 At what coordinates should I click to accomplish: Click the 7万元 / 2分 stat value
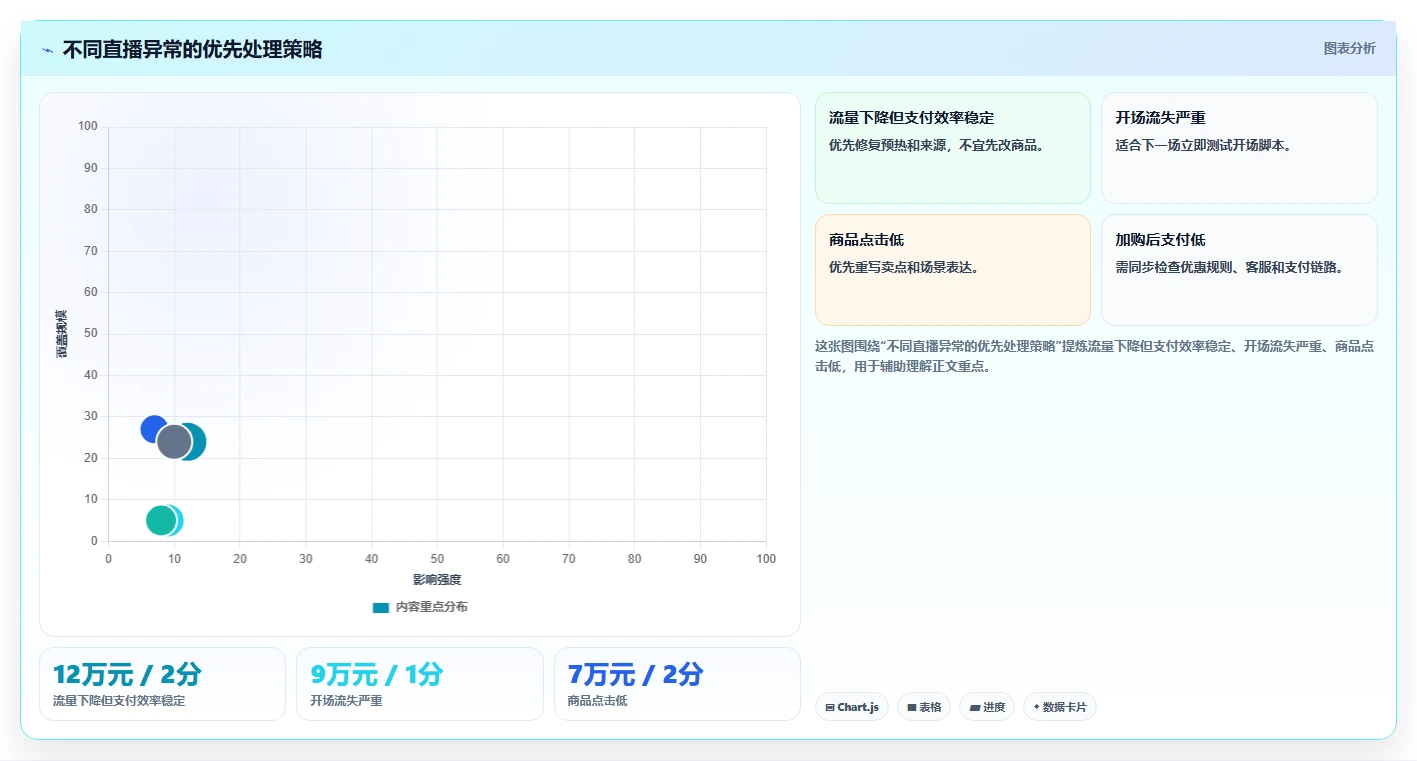(x=635, y=675)
